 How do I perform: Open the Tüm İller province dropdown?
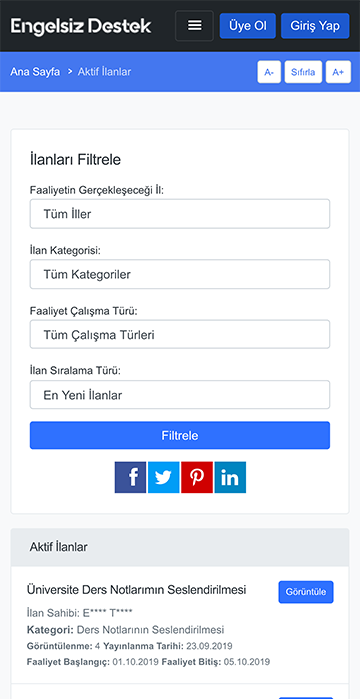(x=180, y=214)
